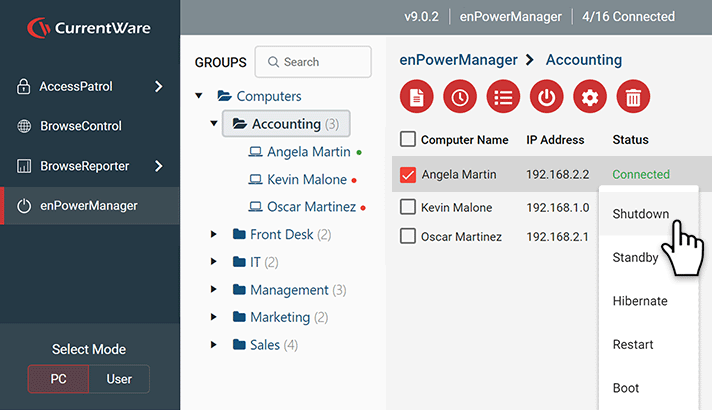Click the BrowseReporter chart icon
The image size is (712, 410).
(x=24, y=166)
